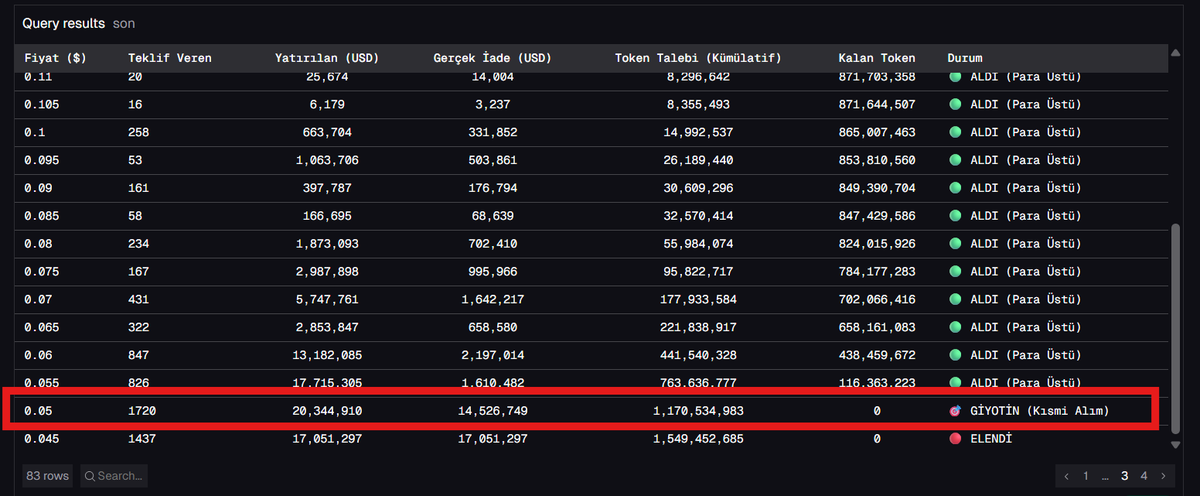Click the 83 rows indicator
The height and width of the screenshot is (496, 1200).
pyautogui.click(x=49, y=476)
